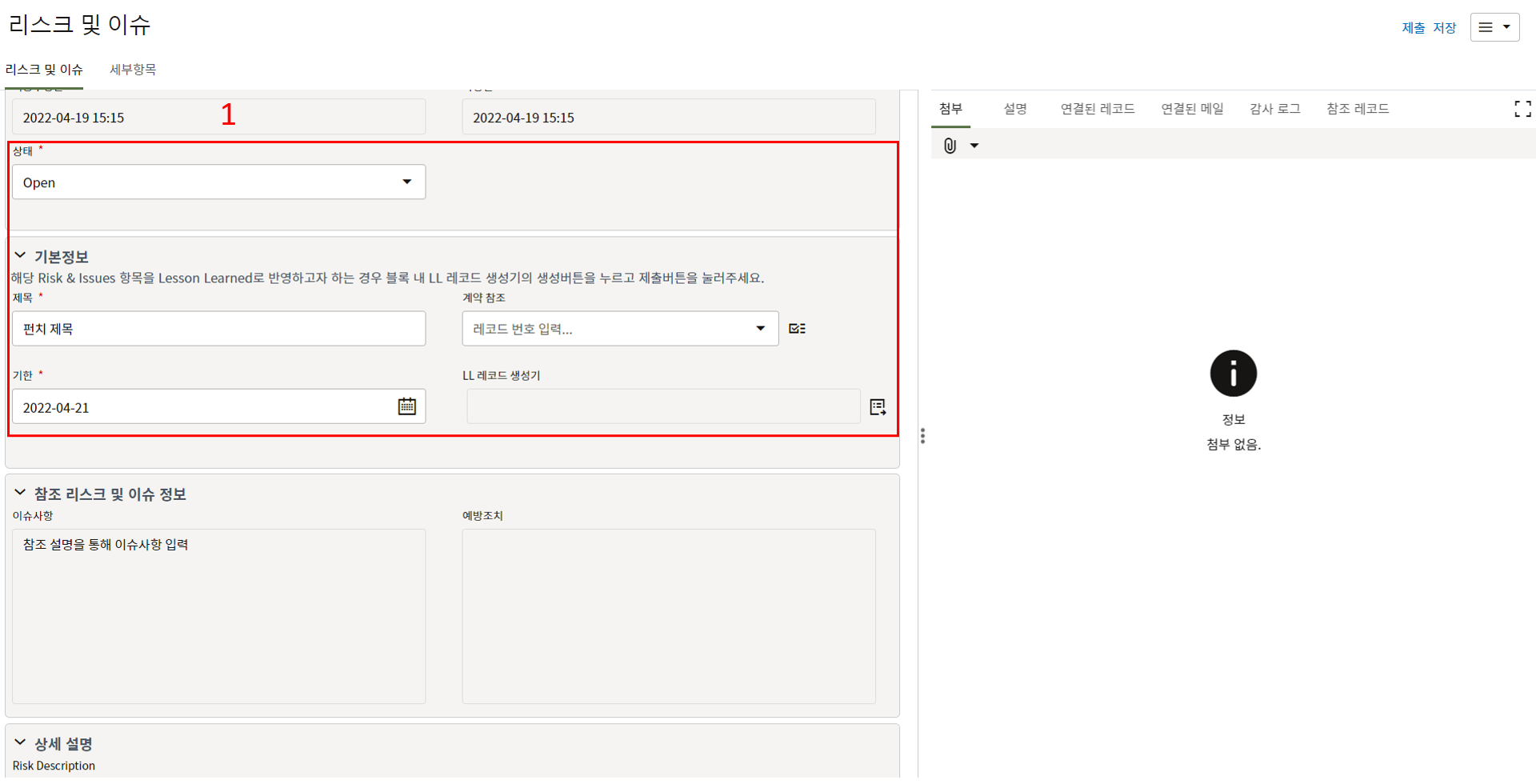Open the 상태 dropdown showing Open
The width and height of the screenshot is (1536, 784).
pyautogui.click(x=218, y=182)
